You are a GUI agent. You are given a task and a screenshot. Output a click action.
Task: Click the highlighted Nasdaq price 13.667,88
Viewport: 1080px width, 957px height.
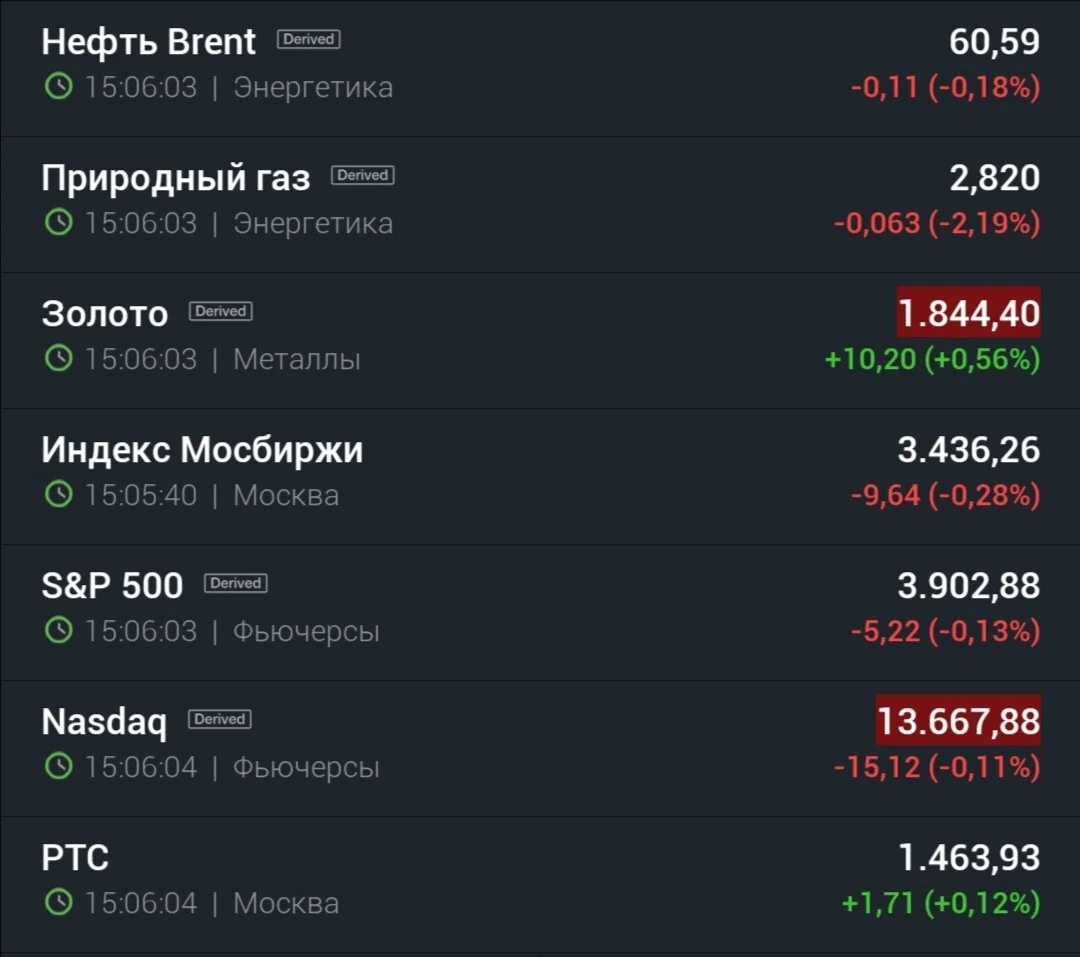coord(958,721)
